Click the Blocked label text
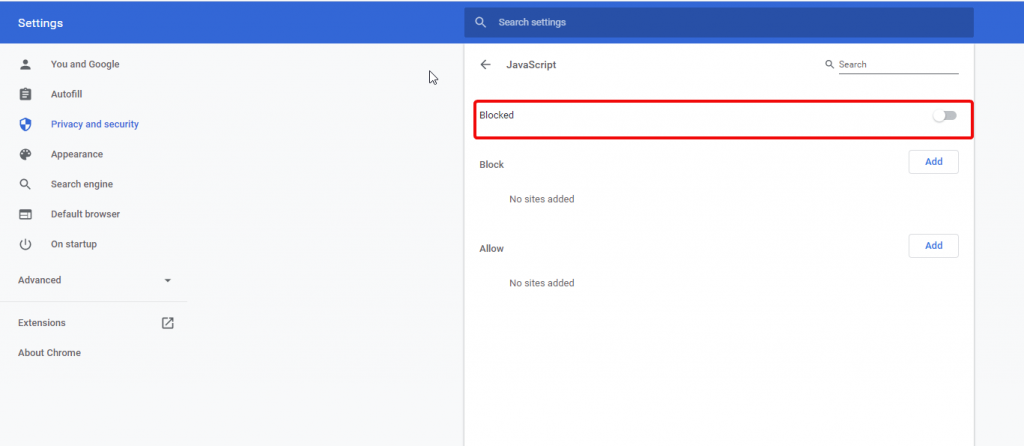The width and height of the screenshot is (1024, 446). pyautogui.click(x=497, y=115)
